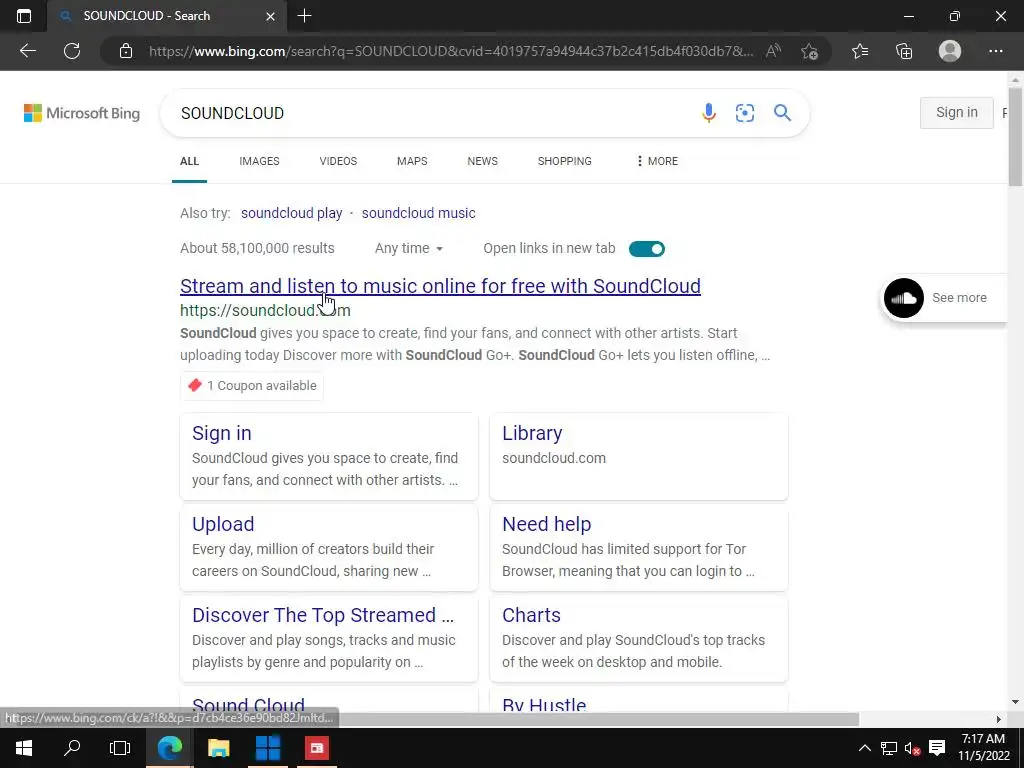Viewport: 1024px width, 768px height.
Task: Expand the MORE search categories menu
Action: 657,161
